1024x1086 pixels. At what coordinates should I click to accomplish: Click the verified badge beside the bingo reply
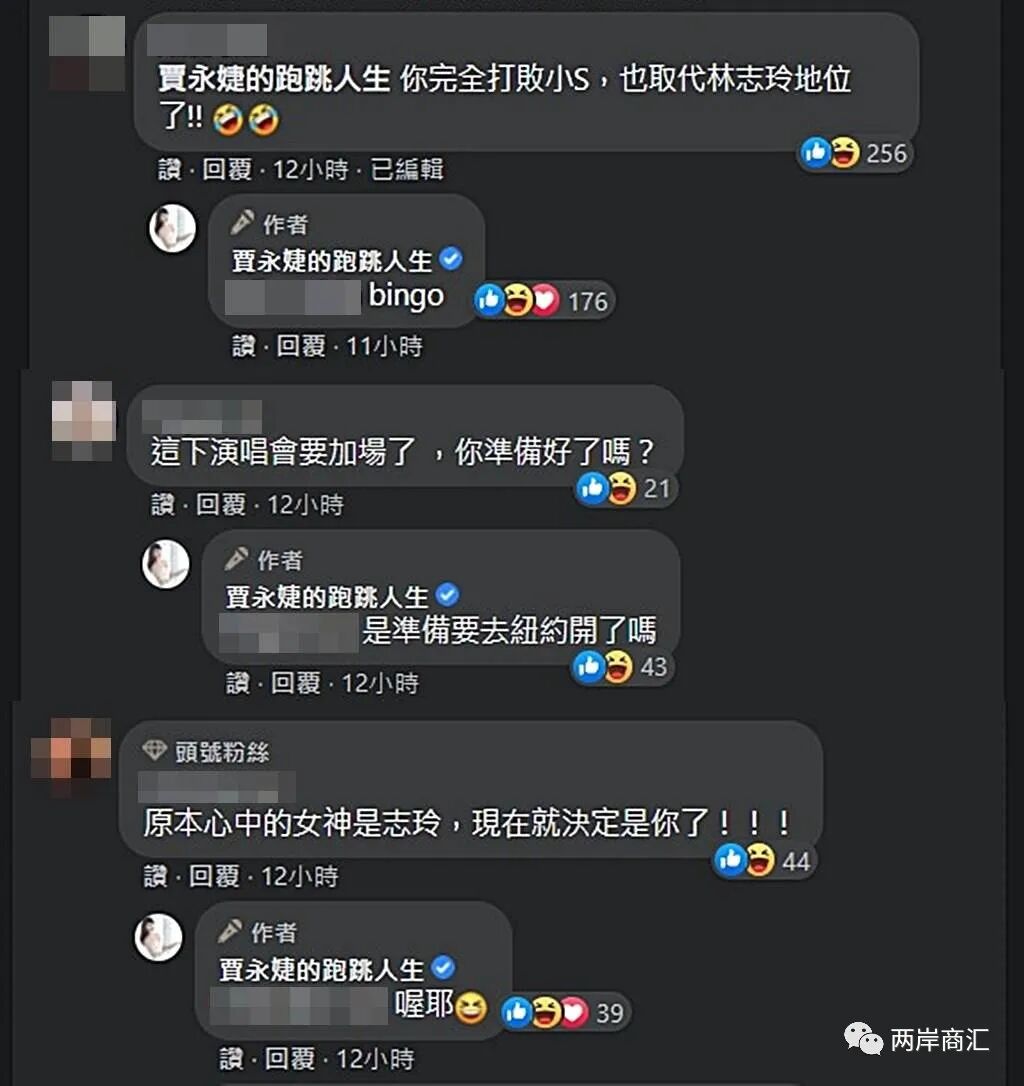coord(452,259)
